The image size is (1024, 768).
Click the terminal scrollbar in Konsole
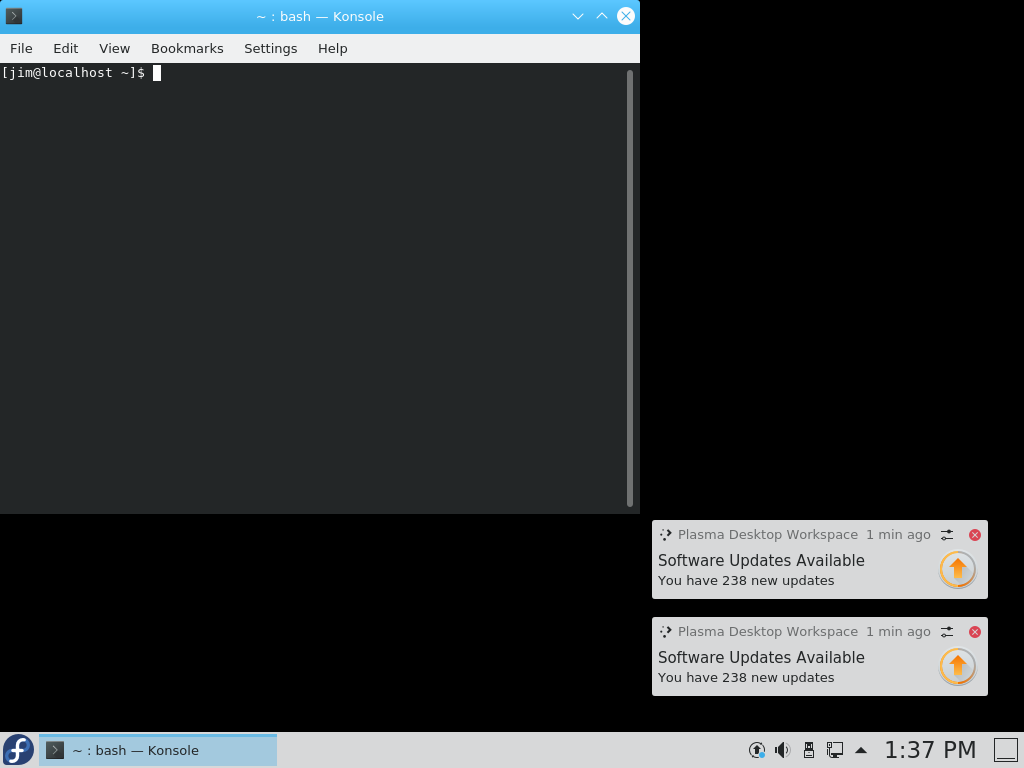pos(630,288)
